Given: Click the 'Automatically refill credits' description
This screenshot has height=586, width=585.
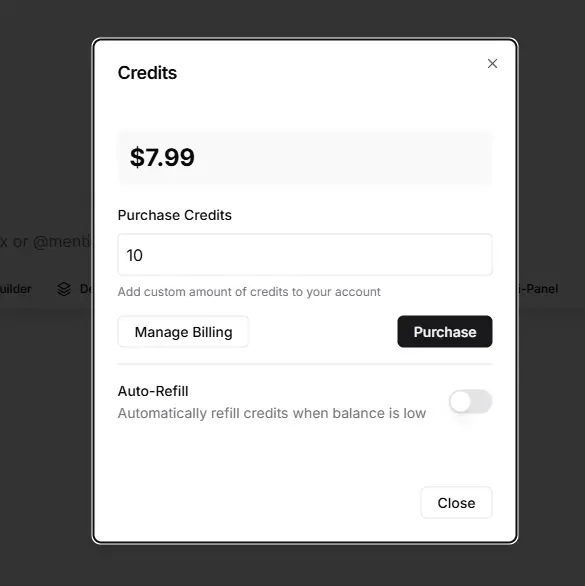Looking at the screenshot, I should pyautogui.click(x=272, y=413).
